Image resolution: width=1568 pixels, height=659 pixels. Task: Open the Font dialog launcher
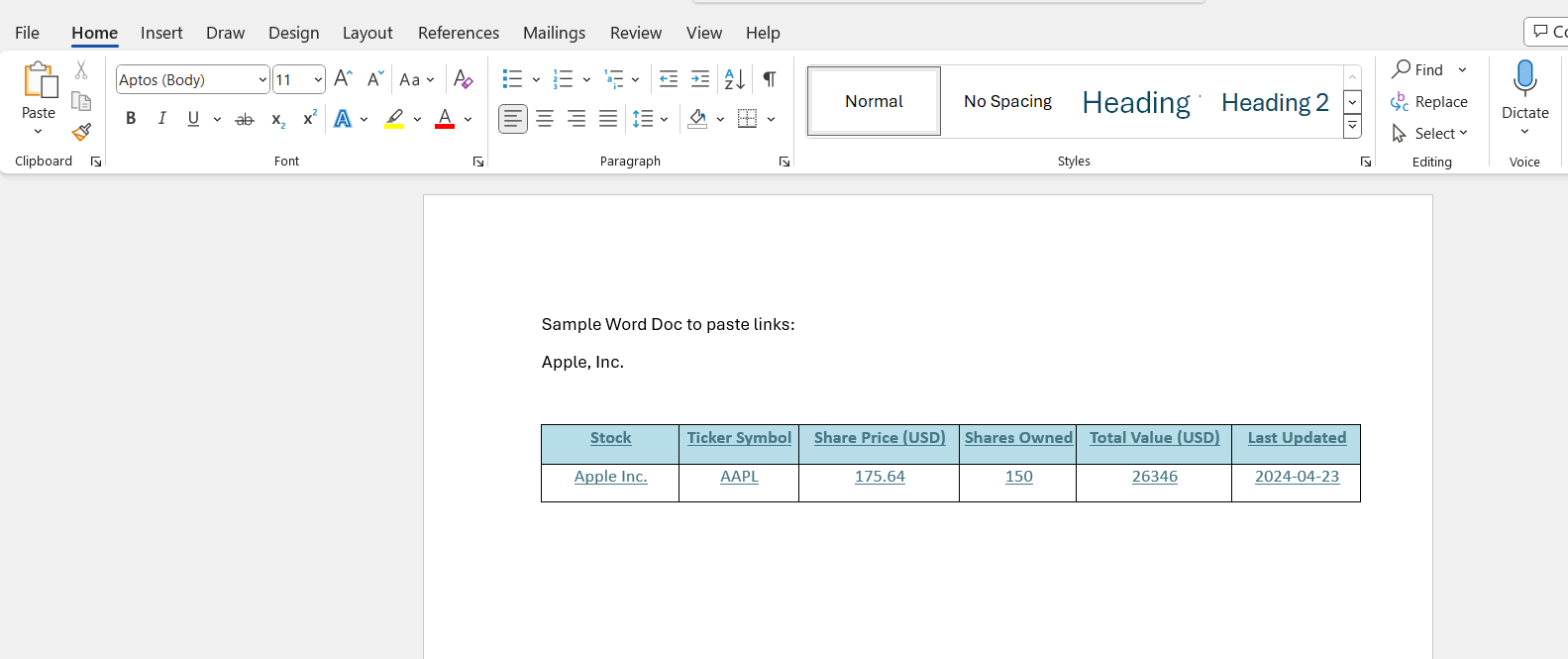[478, 162]
